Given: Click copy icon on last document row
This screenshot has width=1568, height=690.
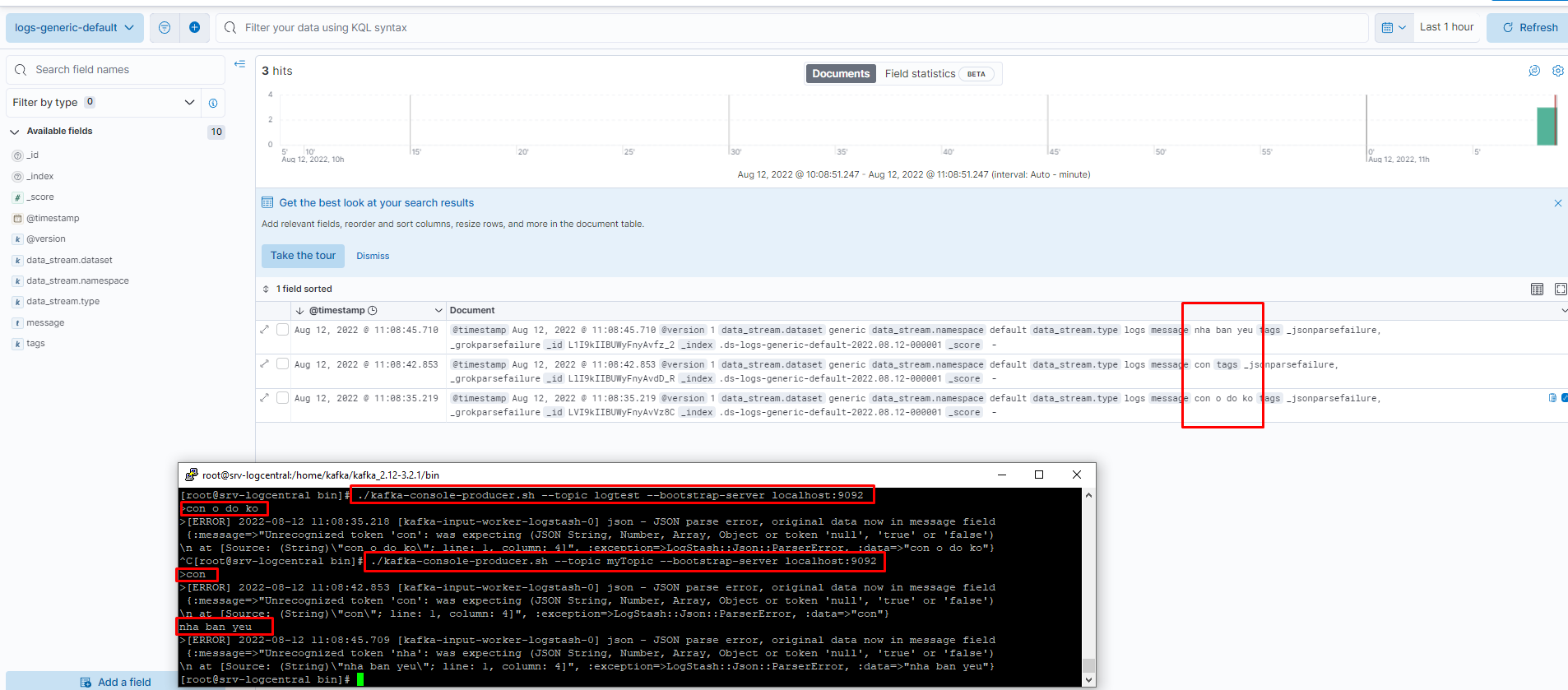Looking at the screenshot, I should point(1552,398).
